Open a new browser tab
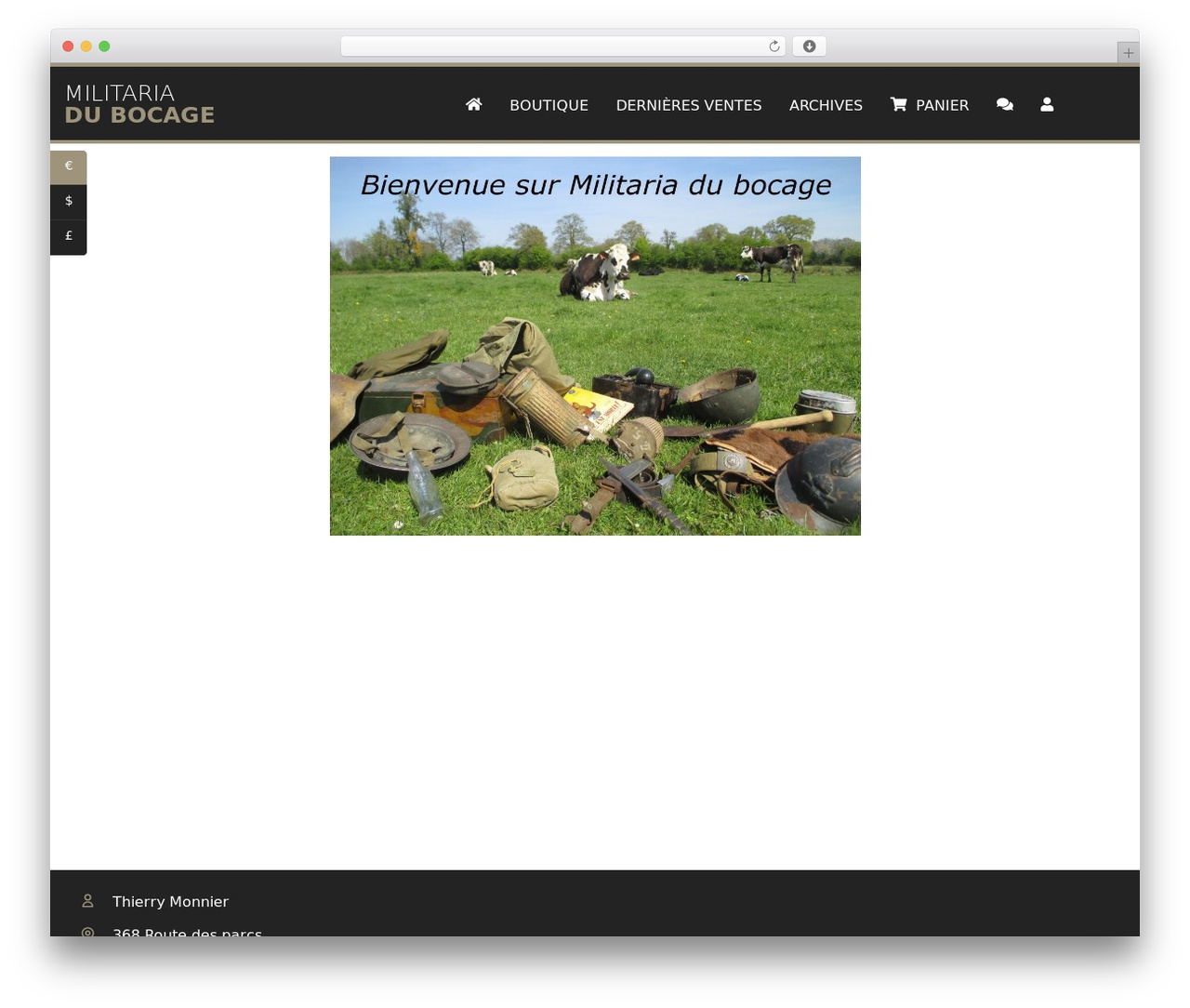The image size is (1190, 1008). coord(1128,53)
